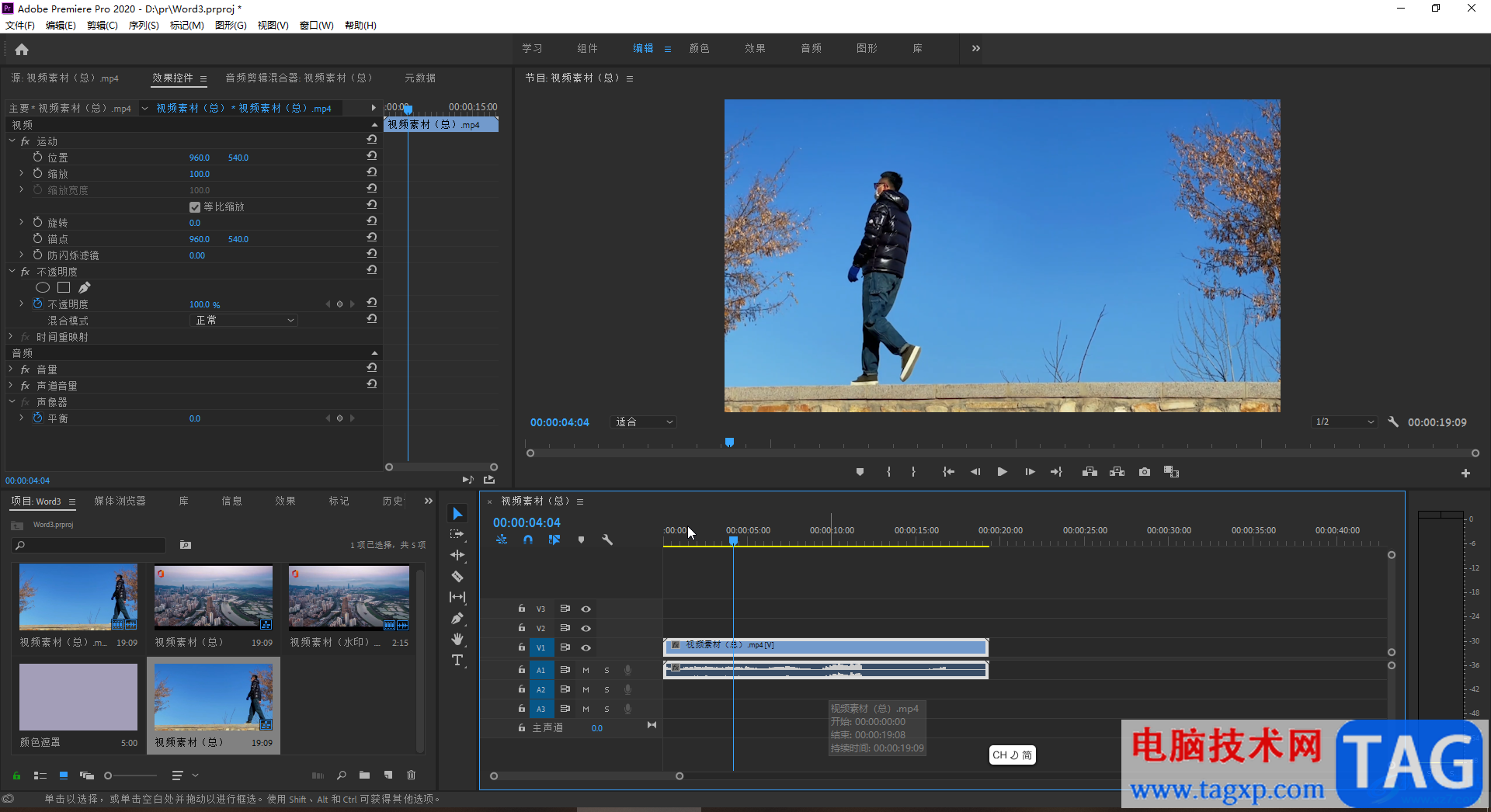Open timeline display settings wrench
This screenshot has height=812, width=1491.
[607, 540]
